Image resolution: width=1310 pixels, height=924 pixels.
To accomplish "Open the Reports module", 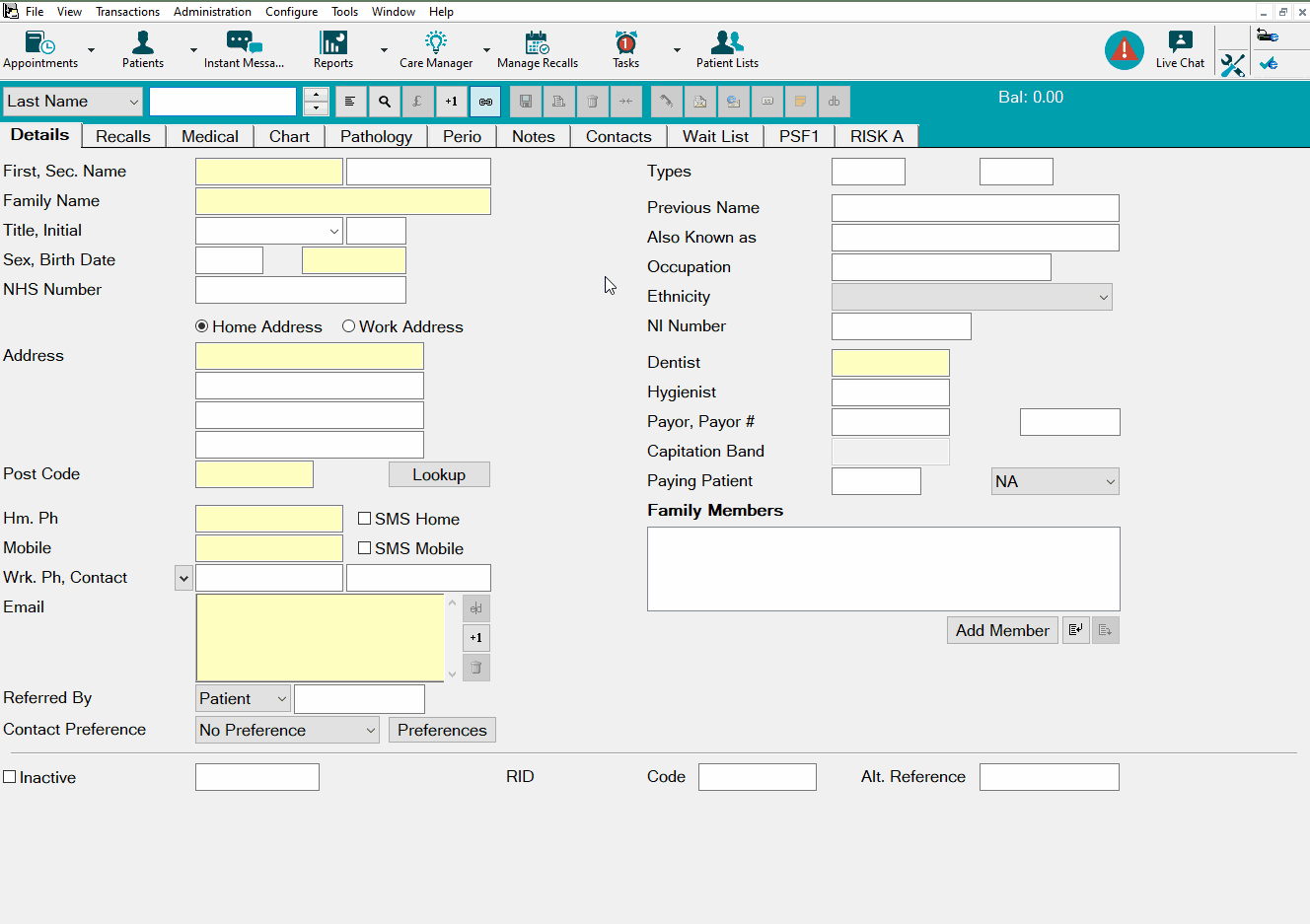I will [x=333, y=49].
